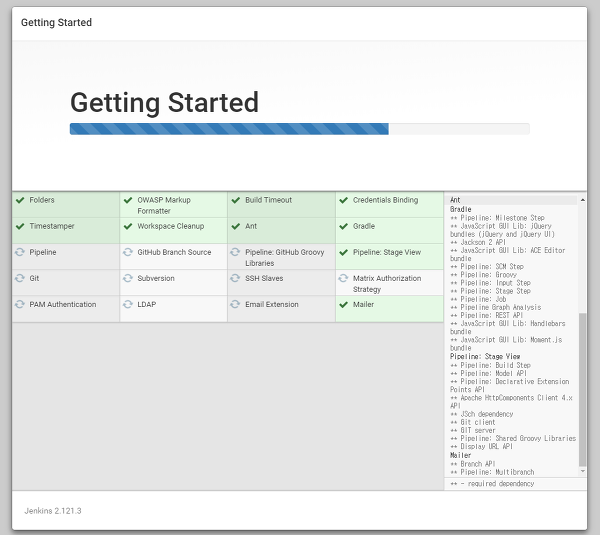This screenshot has height=535, width=600.
Task: Click the log panel scroll-up arrow
Action: click(x=583, y=200)
